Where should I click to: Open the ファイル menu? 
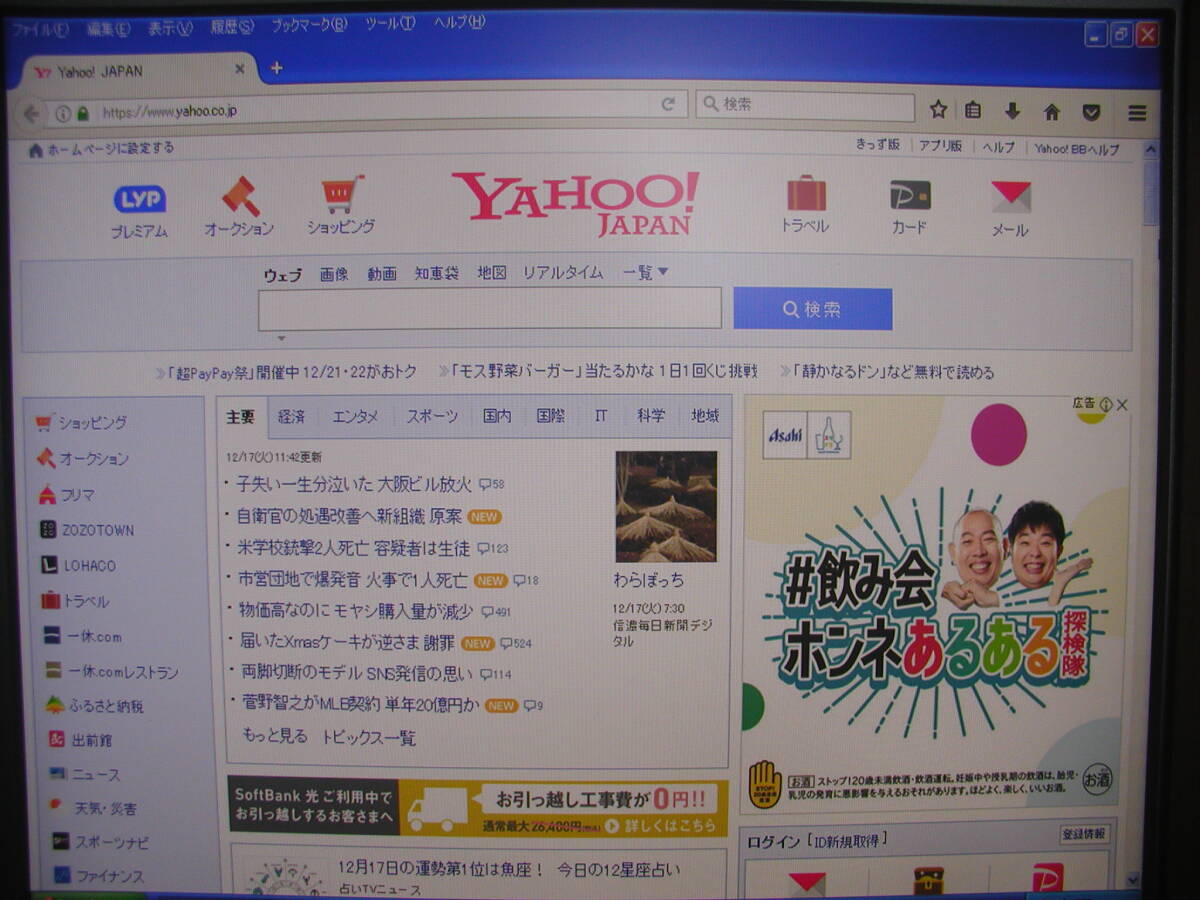pyautogui.click(x=40, y=29)
